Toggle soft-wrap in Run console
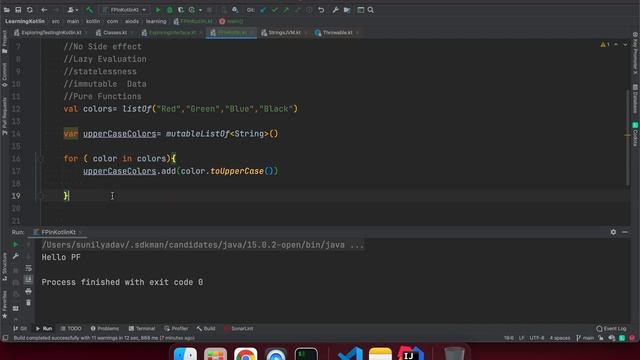Viewport: 640px width, 360px height. point(28,268)
